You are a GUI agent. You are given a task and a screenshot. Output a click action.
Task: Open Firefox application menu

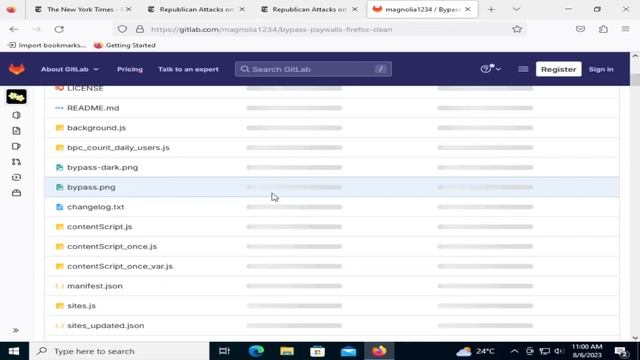click(625, 29)
